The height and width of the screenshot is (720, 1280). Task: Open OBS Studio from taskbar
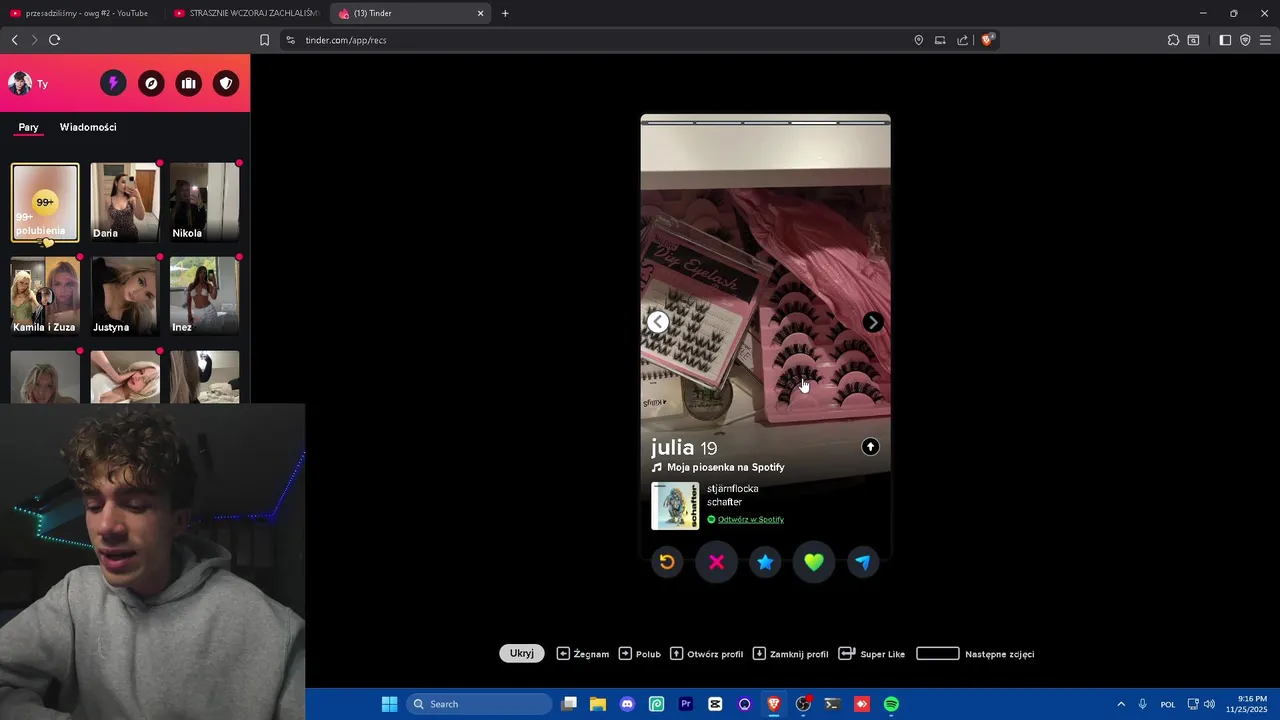coord(803,704)
